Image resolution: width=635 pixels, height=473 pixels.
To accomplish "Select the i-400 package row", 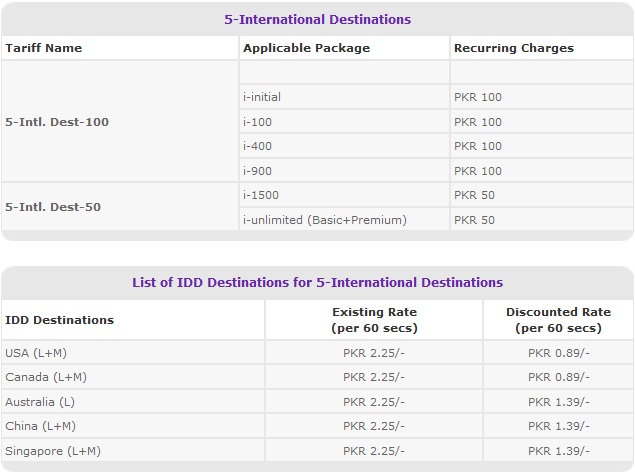I will (x=436, y=146).
